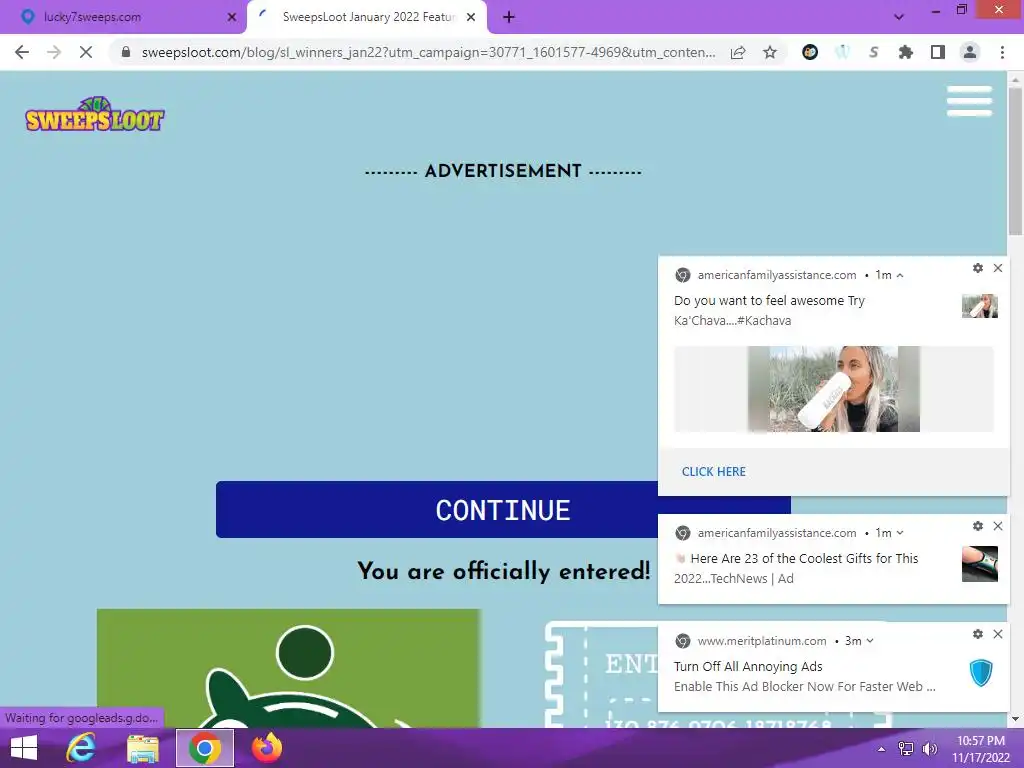Dismiss the Coolest Gifts notification
This screenshot has width=1024, height=768.
click(x=998, y=526)
